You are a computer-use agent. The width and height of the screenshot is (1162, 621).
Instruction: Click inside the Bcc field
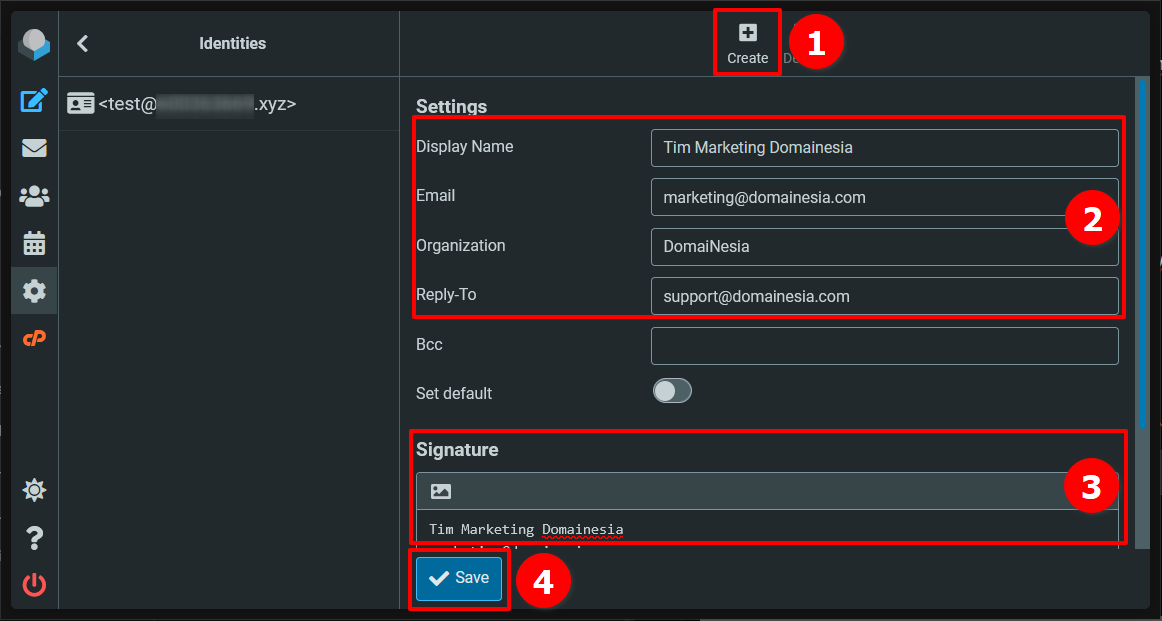click(x=884, y=345)
